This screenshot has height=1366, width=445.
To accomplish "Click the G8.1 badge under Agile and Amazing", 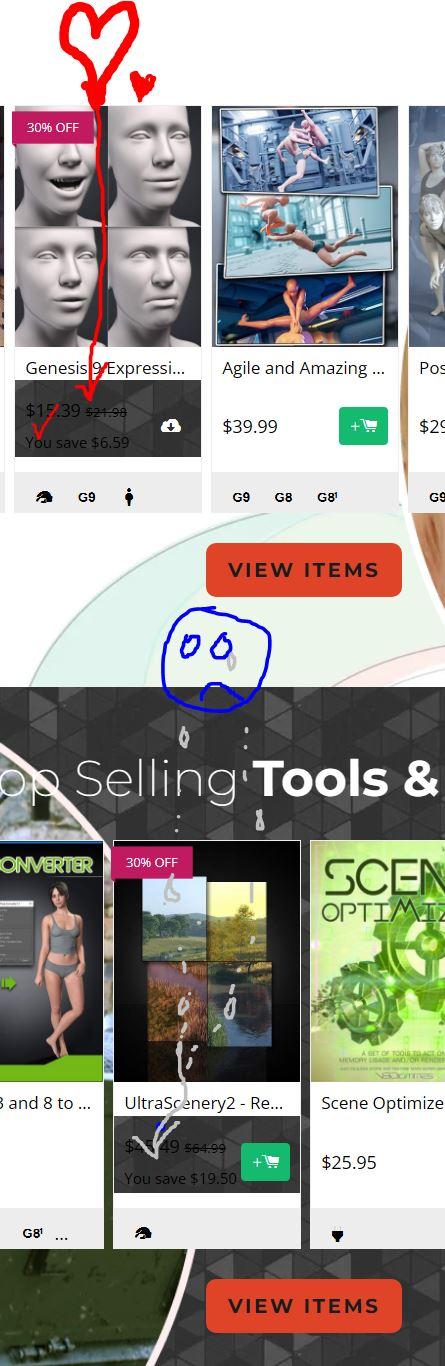I will [326, 497].
